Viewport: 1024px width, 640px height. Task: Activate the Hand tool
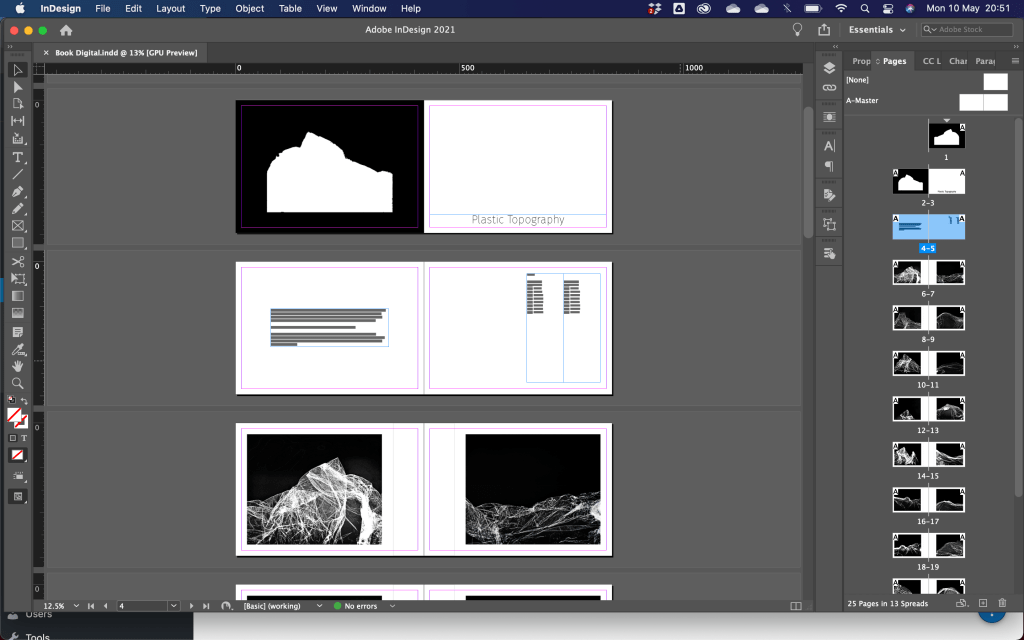[17, 366]
